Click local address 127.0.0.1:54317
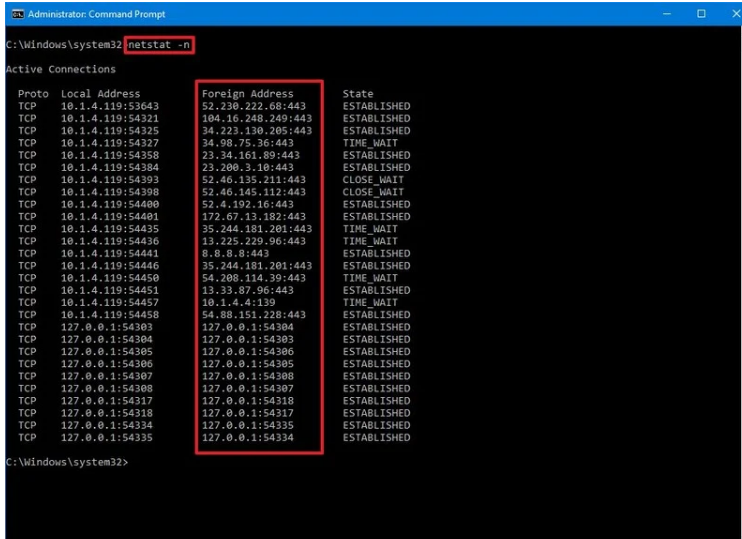Image resolution: width=742 pixels, height=539 pixels. pyautogui.click(x=107, y=401)
